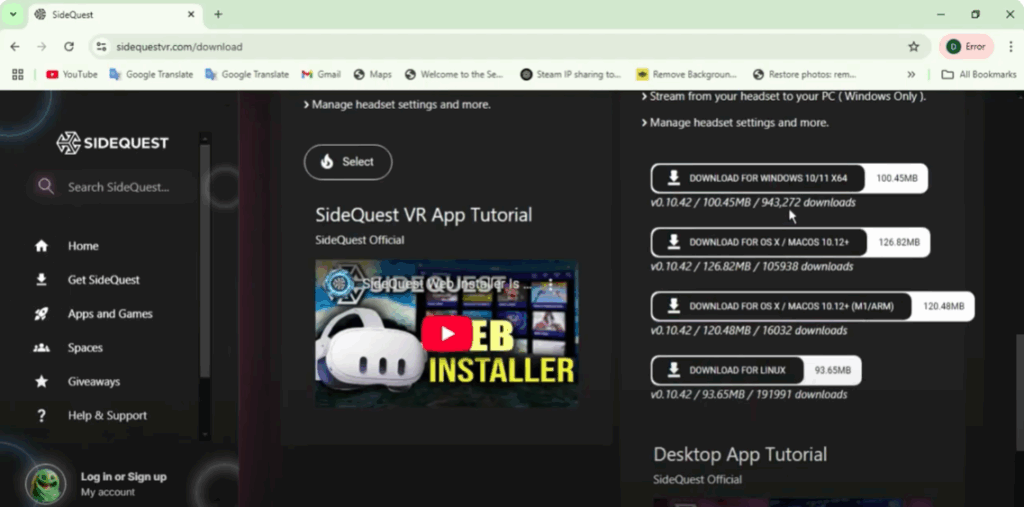Open the first Google Translate bookmark
The height and width of the screenshot is (507, 1024).
click(x=152, y=74)
